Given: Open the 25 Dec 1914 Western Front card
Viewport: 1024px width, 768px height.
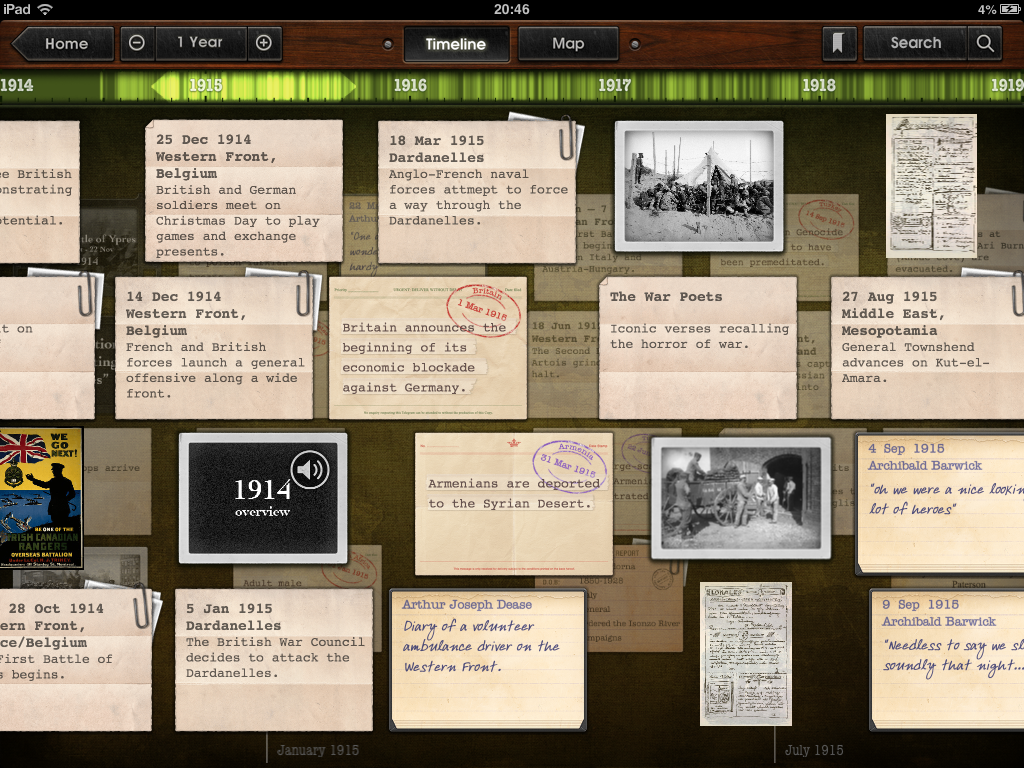Looking at the screenshot, I should (x=243, y=190).
